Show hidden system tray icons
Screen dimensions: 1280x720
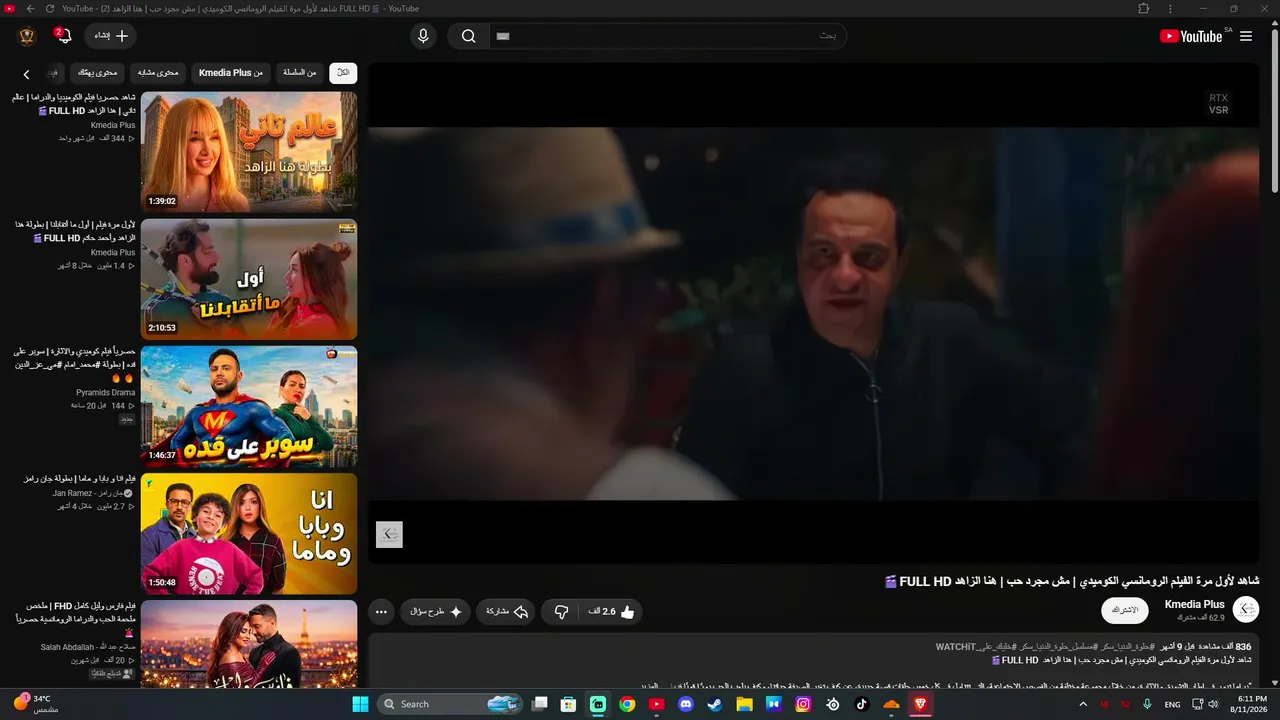point(1083,704)
